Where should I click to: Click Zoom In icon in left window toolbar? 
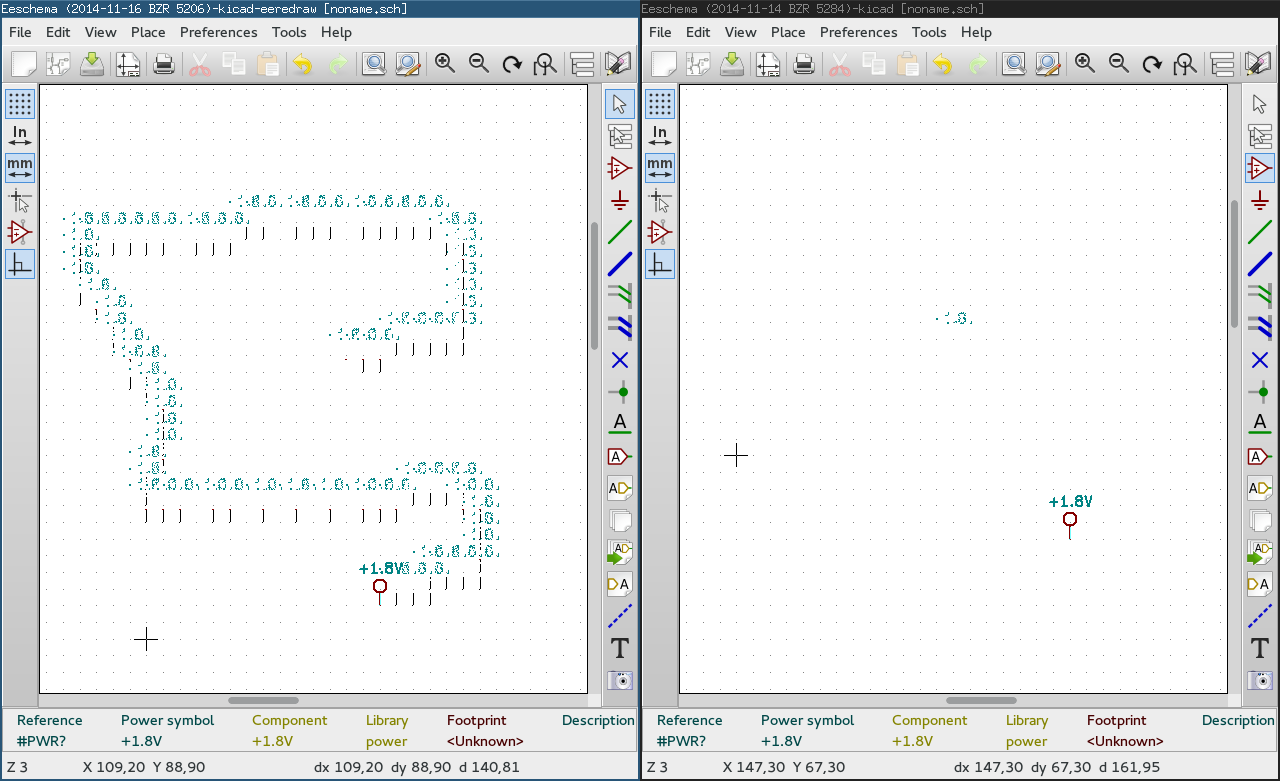click(445, 64)
